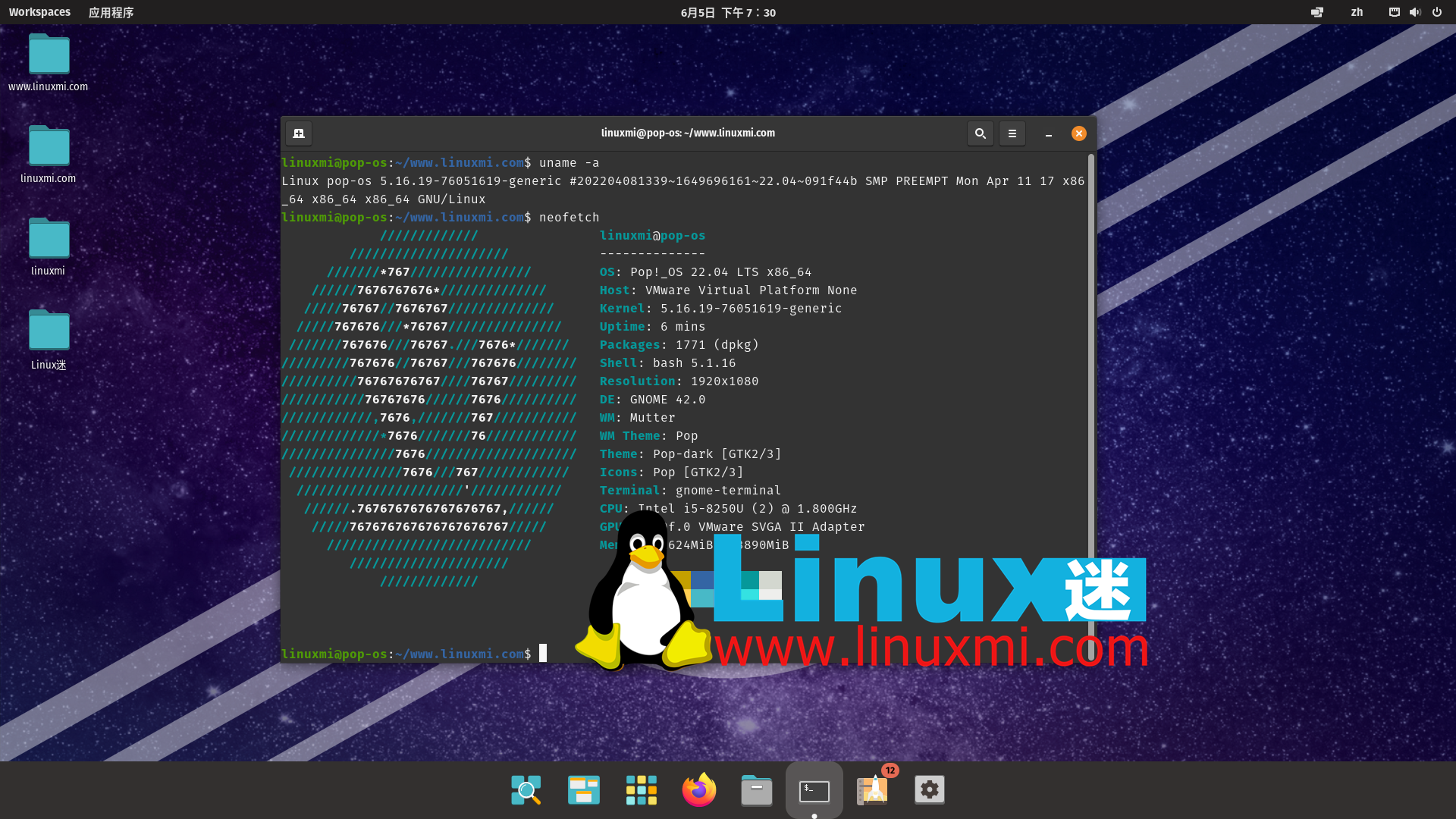Open the Workspaces overview
Image resolution: width=1456 pixels, height=819 pixels.
tap(39, 12)
